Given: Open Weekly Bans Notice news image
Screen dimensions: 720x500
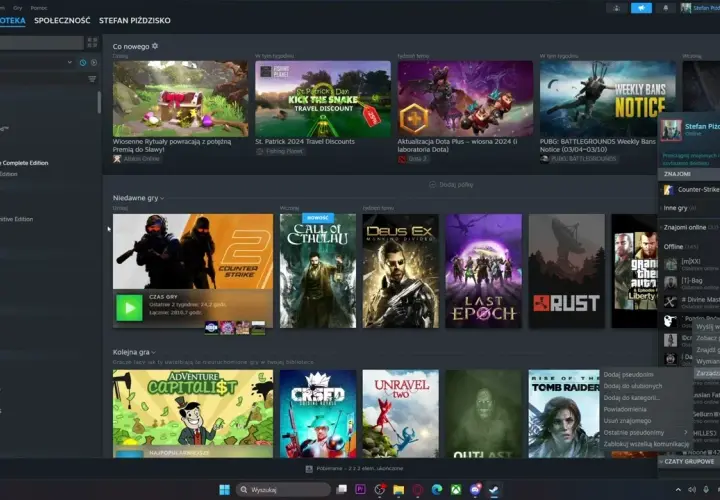Looking at the screenshot, I should (608, 99).
